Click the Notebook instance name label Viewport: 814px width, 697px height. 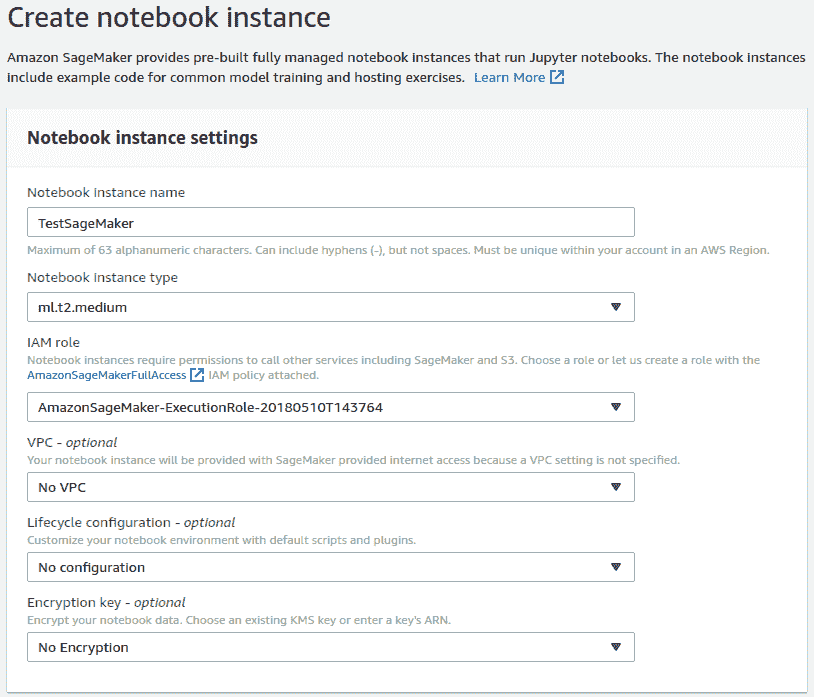[x=106, y=193]
